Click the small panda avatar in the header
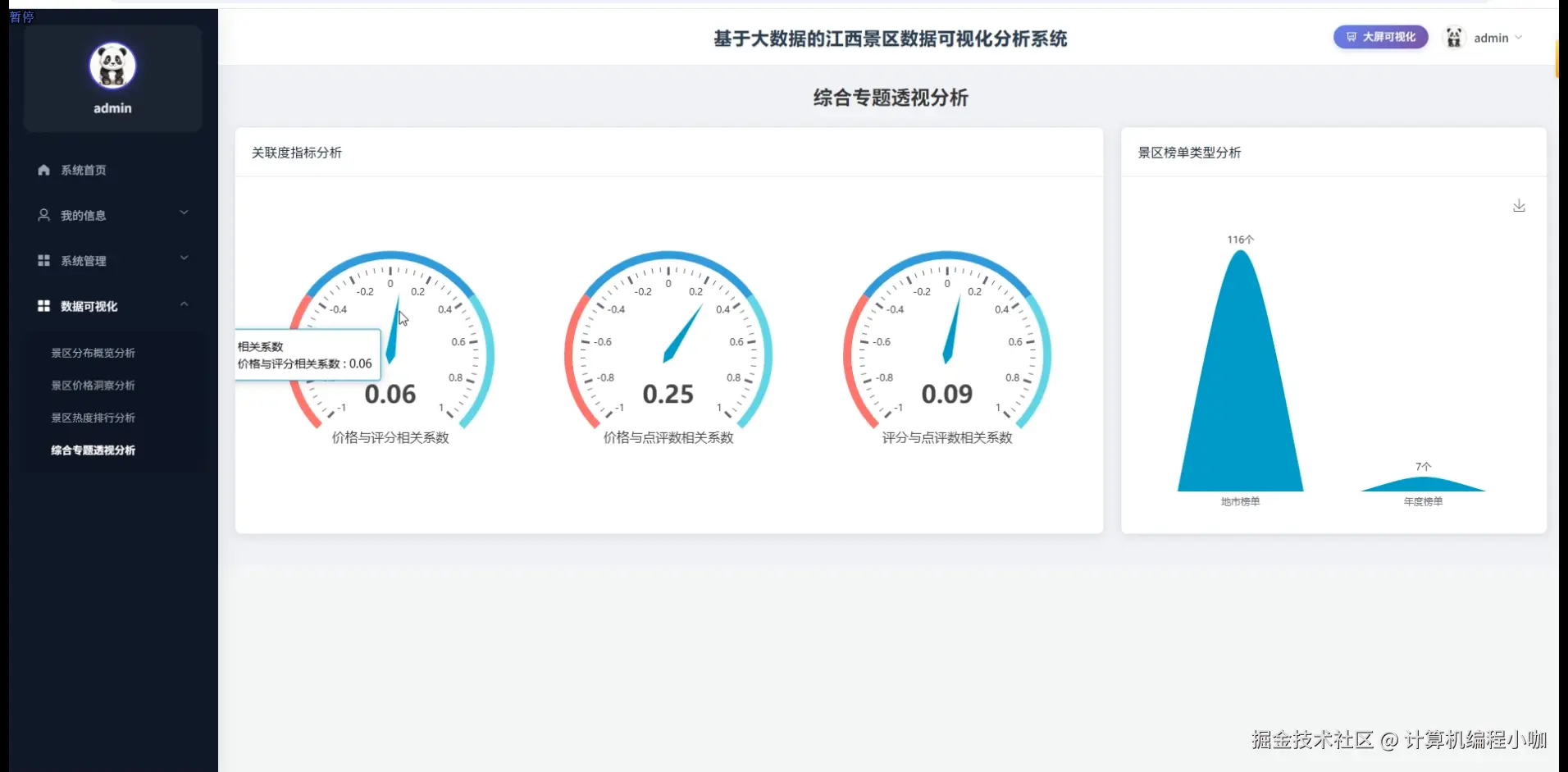 pyautogui.click(x=1454, y=38)
